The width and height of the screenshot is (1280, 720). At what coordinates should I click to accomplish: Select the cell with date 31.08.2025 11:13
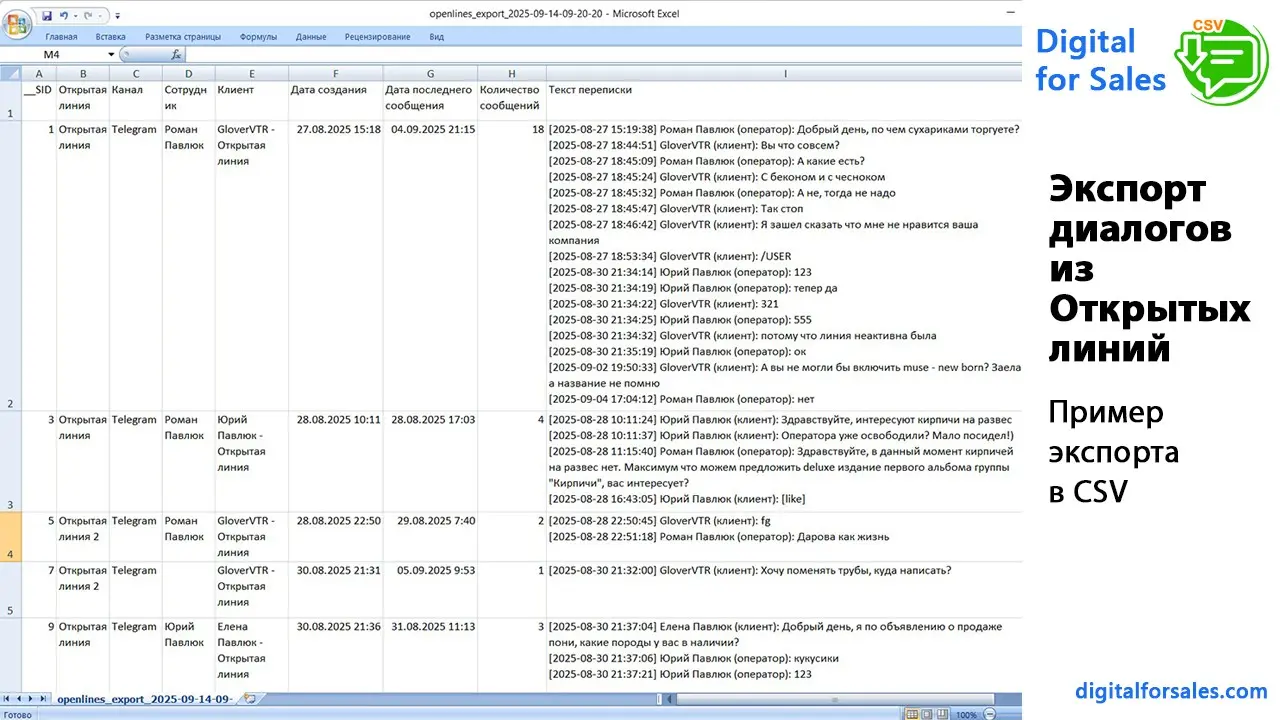pyautogui.click(x=430, y=654)
